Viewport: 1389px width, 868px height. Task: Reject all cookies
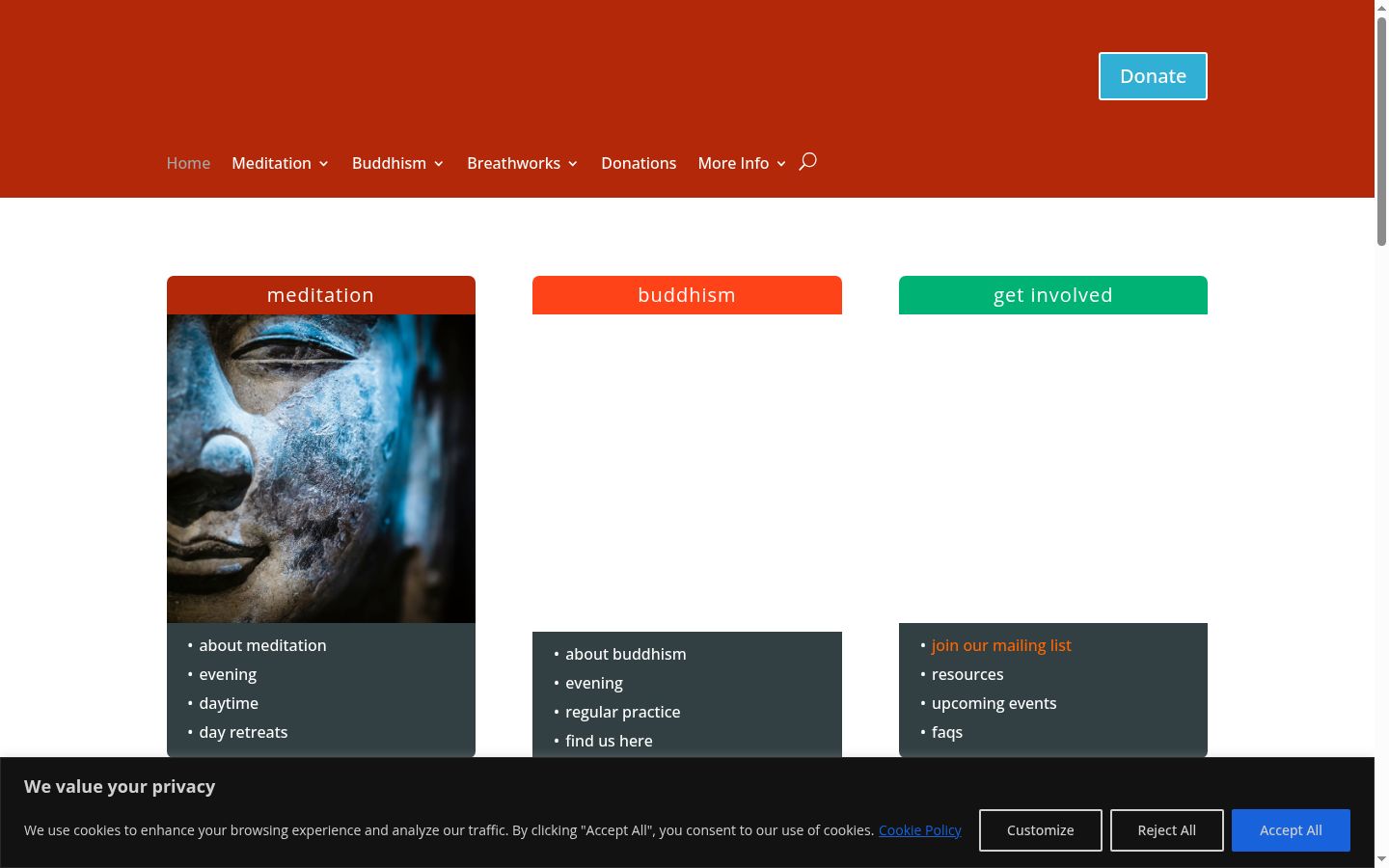click(x=1167, y=830)
